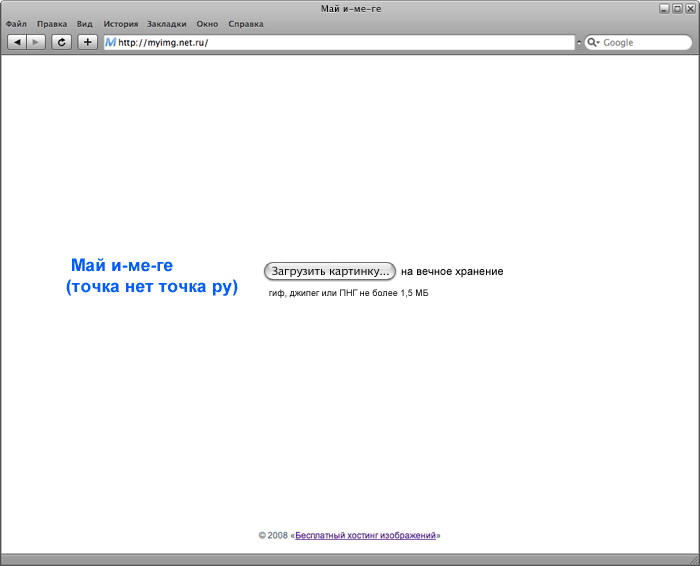Screen dimensions: 700x566
Task: Expand the search engine dropdown arrow
Action: coord(598,43)
